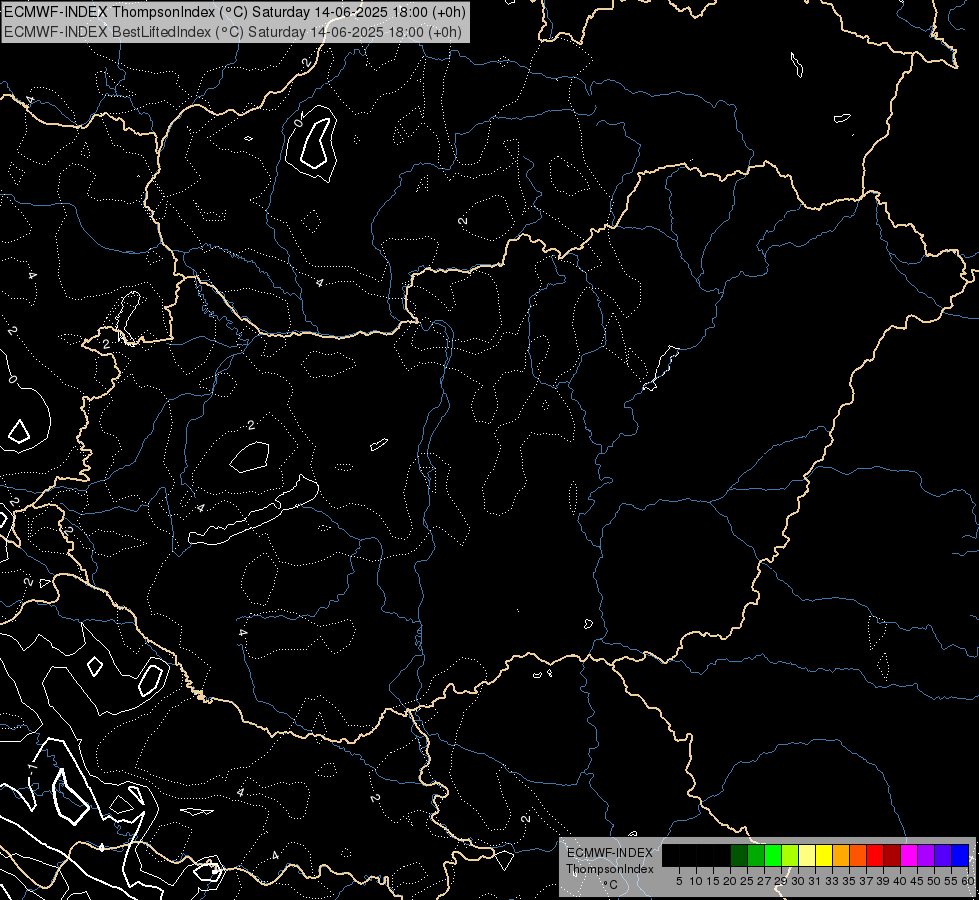Viewport: 979px width, 900px height.
Task: Select the pale yellow 30–31 legend swatch
Action: (x=807, y=855)
